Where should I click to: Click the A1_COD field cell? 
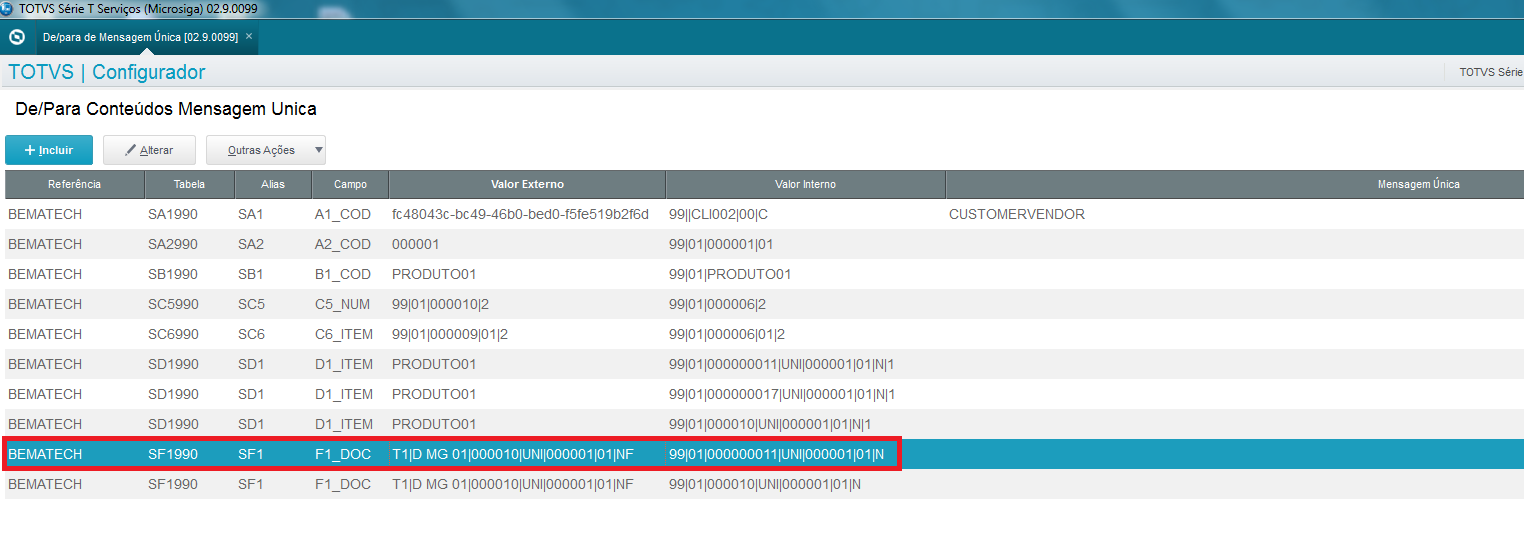pyautogui.click(x=350, y=214)
